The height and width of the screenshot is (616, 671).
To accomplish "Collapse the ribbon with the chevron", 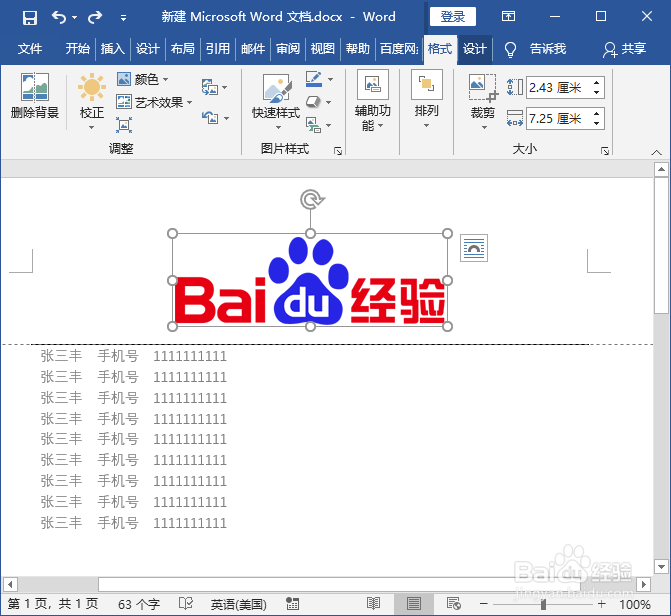I will 656,152.
